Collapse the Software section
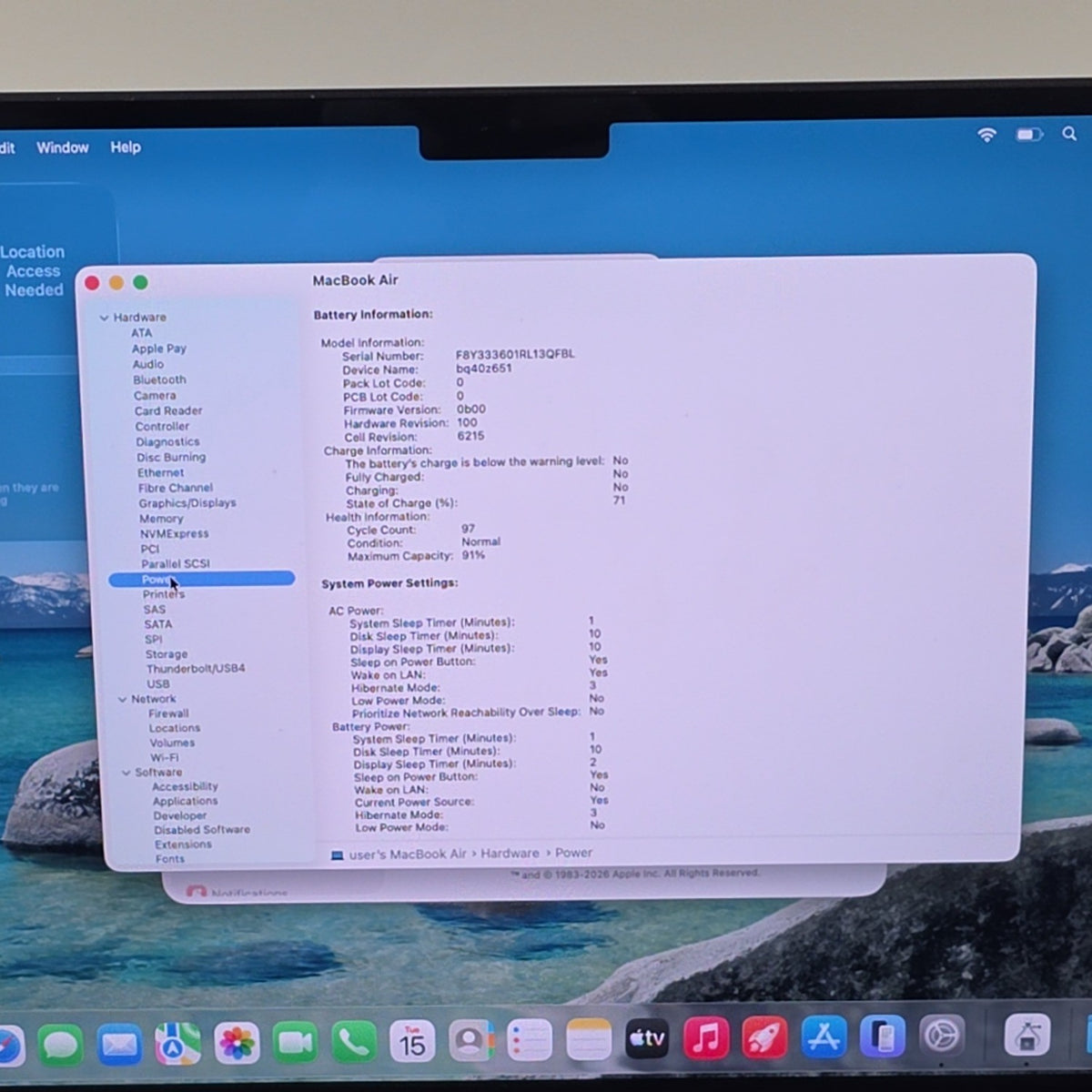Viewport: 1092px width, 1092px height. click(x=126, y=773)
